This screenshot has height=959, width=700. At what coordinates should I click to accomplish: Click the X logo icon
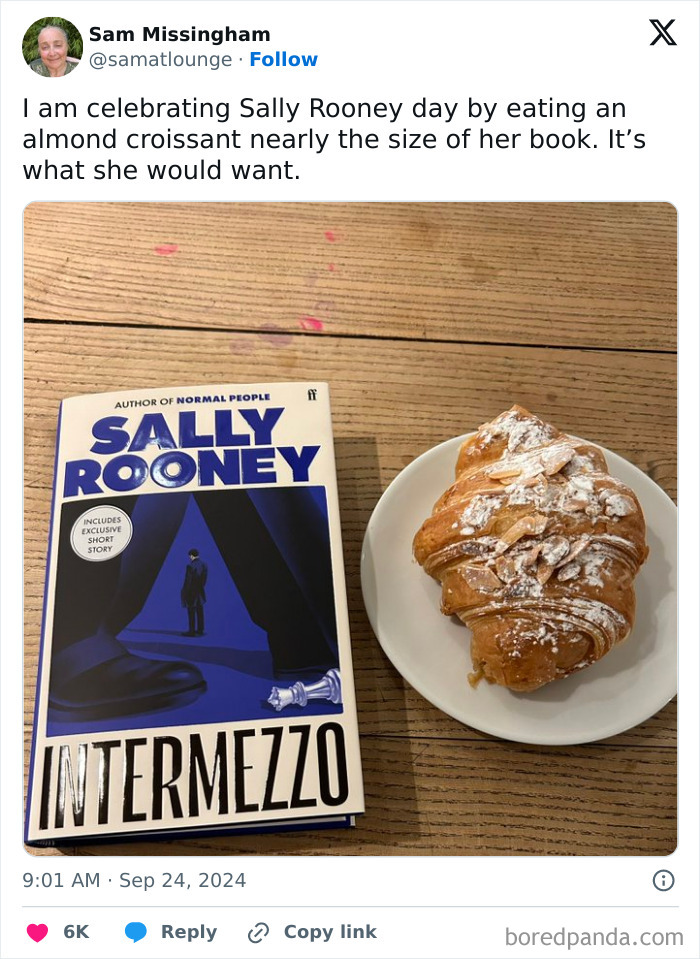[663, 32]
